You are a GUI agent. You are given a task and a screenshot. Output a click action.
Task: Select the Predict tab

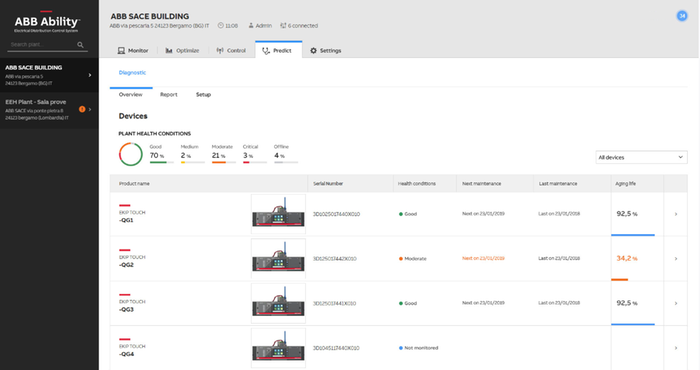tap(279, 50)
